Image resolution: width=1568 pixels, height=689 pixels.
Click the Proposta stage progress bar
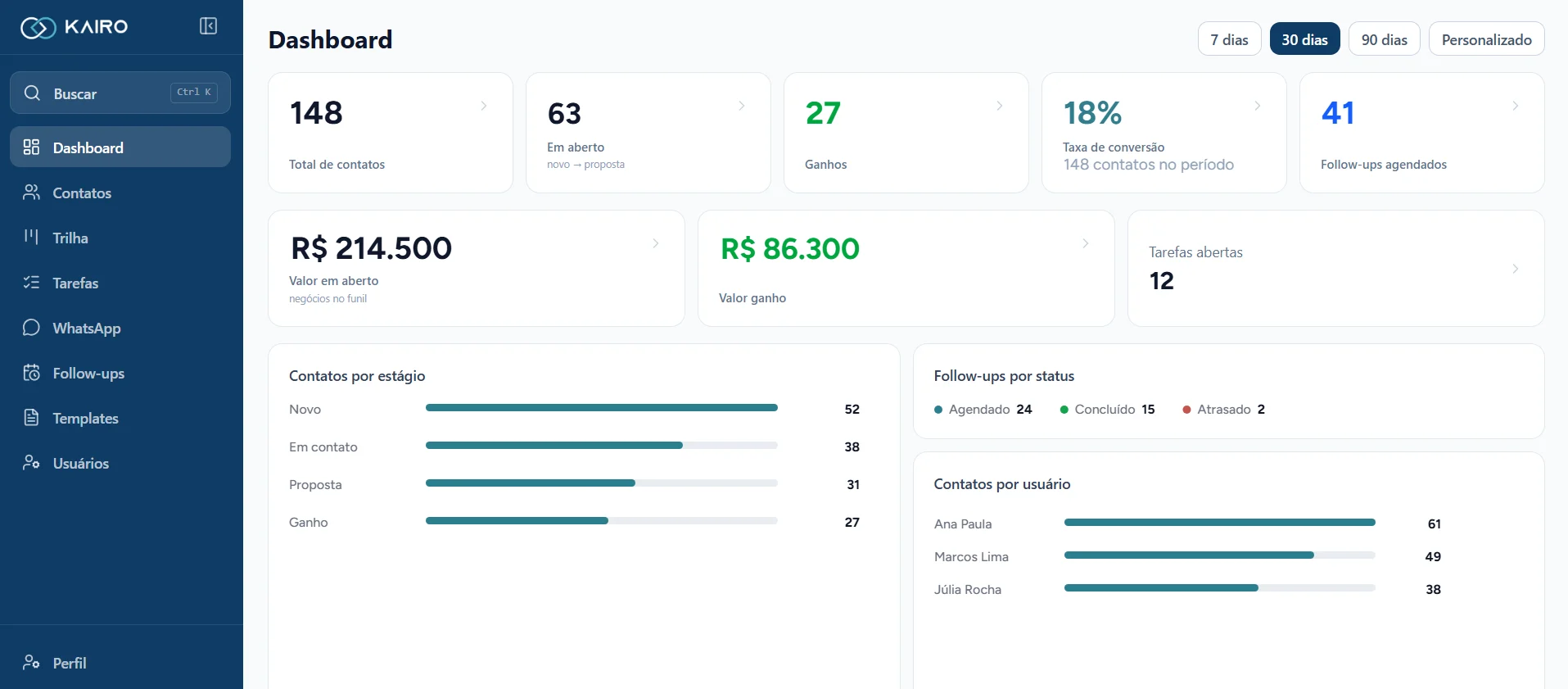[602, 483]
